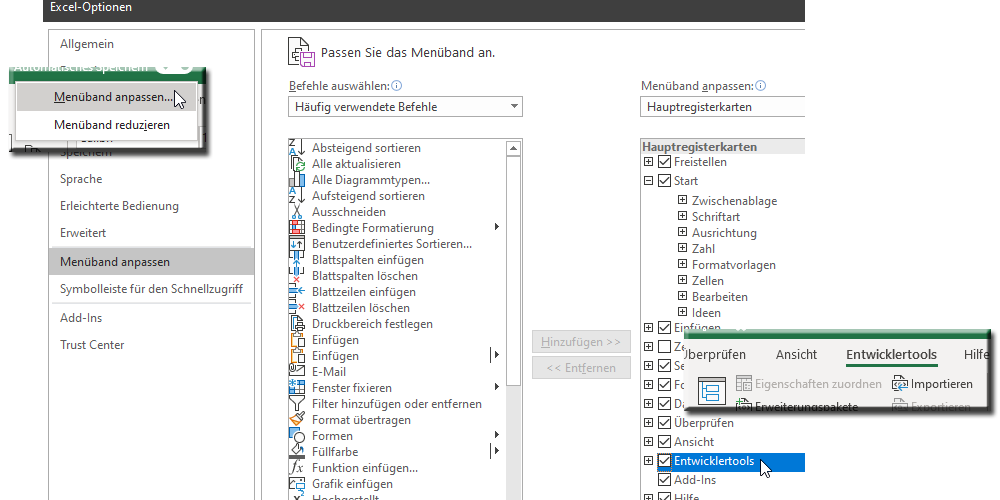Screen dimensions: 1000x500
Task: Click the Alle aktualisieren refresh icon
Action: tap(298, 164)
